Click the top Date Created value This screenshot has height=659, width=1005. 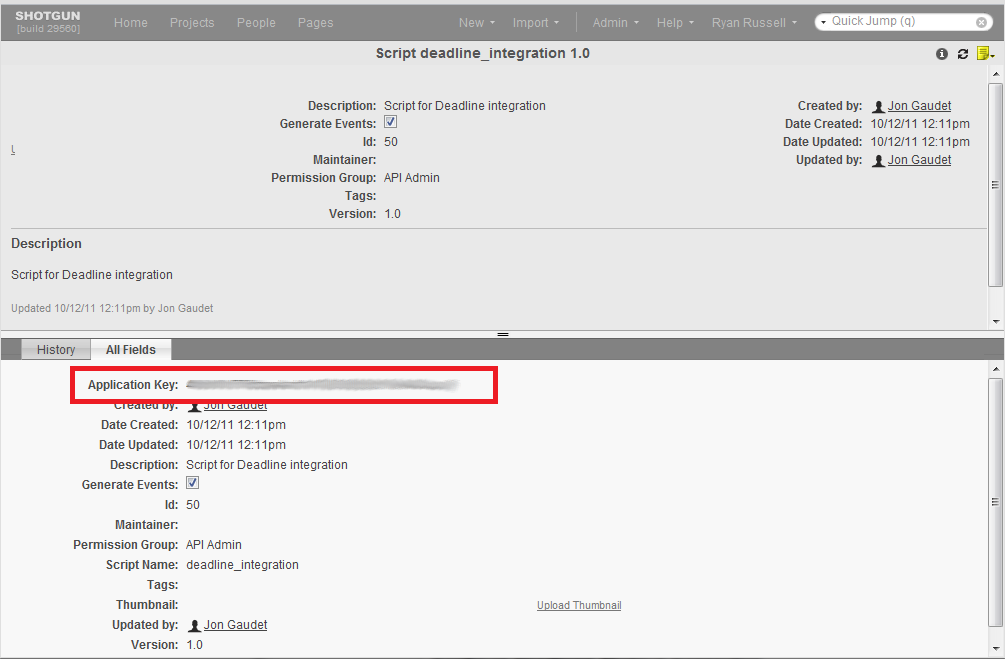point(920,124)
